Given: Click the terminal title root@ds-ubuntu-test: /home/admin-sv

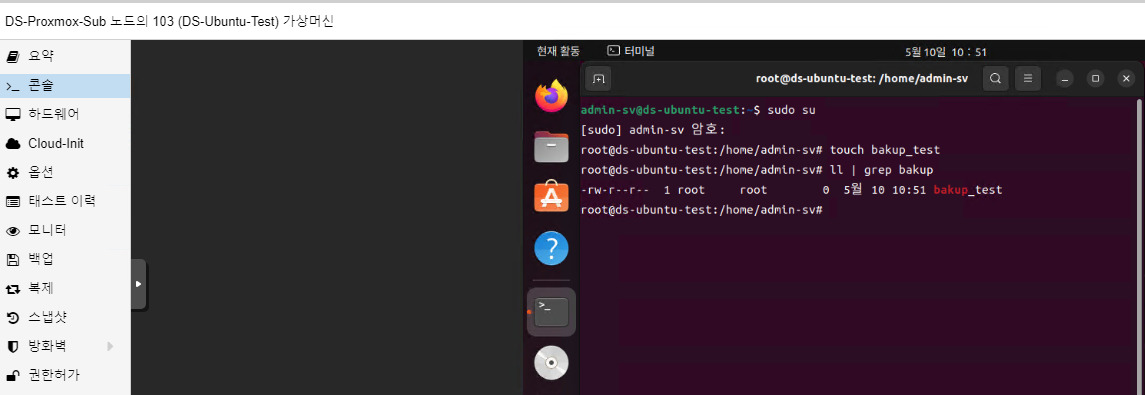Looking at the screenshot, I should tap(862, 78).
